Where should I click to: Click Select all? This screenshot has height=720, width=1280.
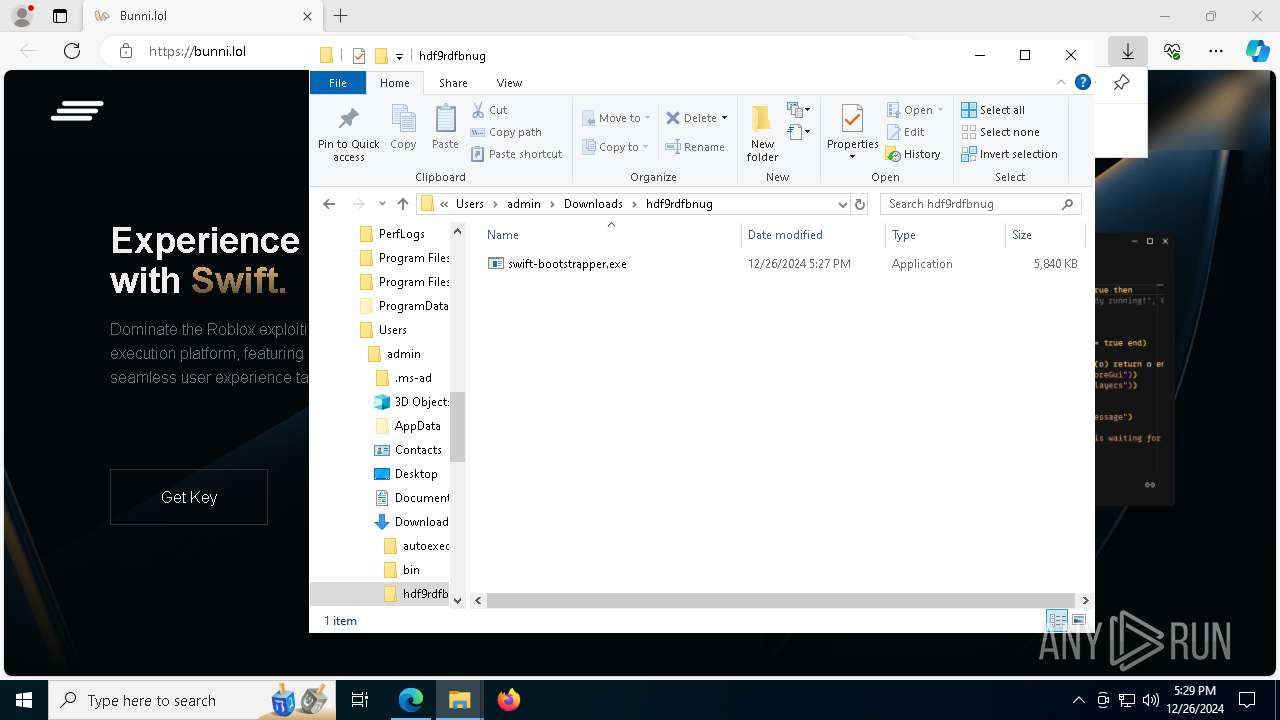click(x=993, y=110)
